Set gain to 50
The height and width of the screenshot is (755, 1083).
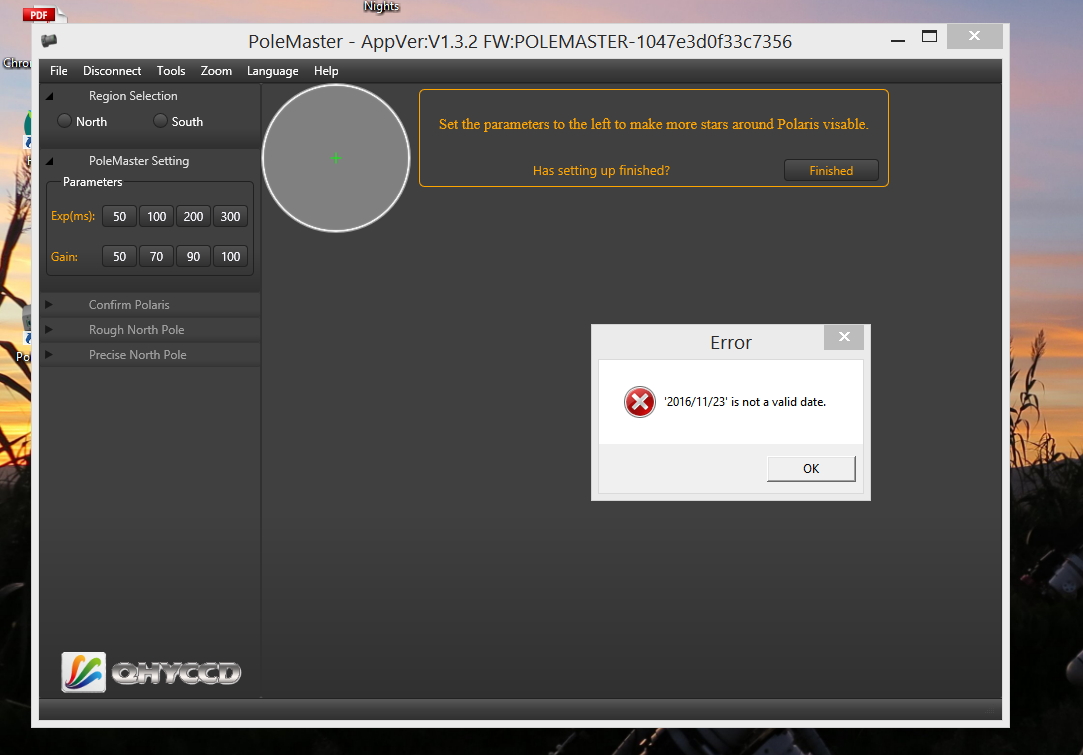click(x=119, y=256)
